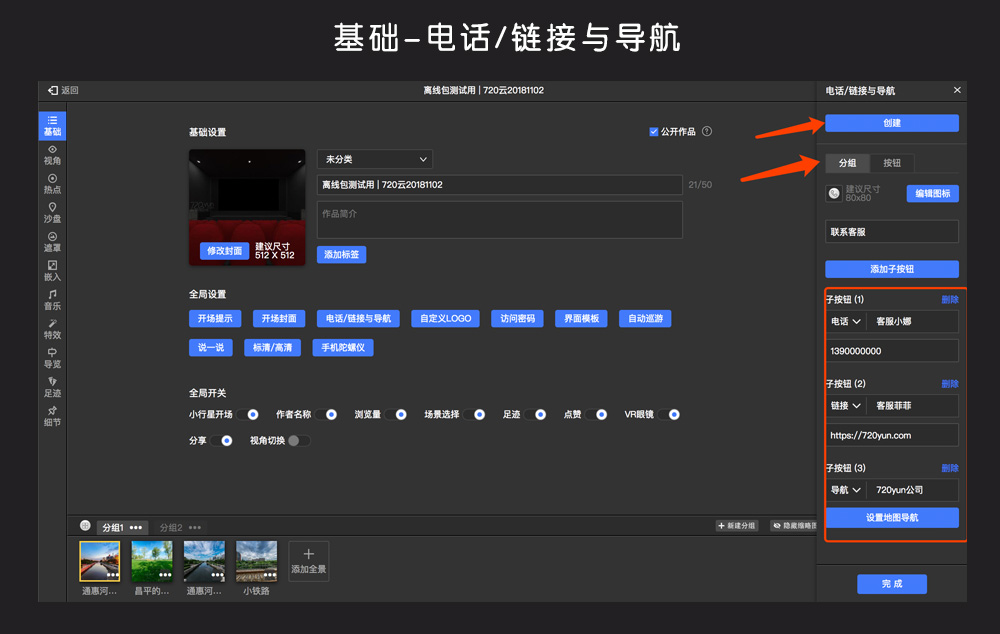Enable the 视角切换 toggle
This screenshot has width=1000, height=634.
click(298, 440)
